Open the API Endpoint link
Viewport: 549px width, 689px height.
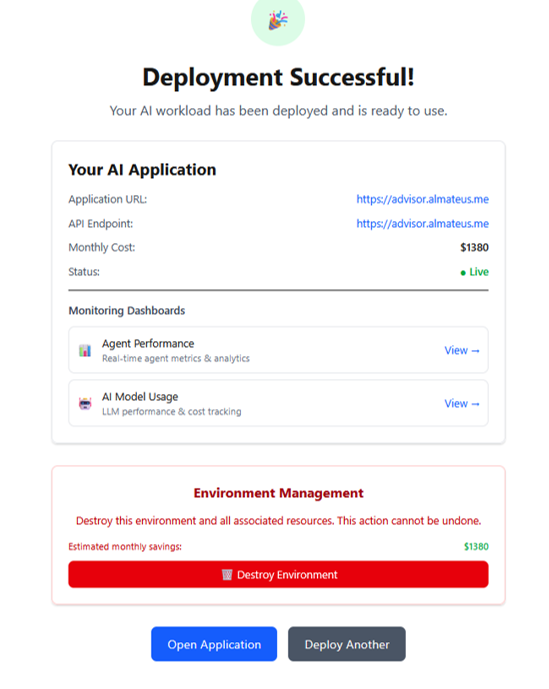[422, 224]
